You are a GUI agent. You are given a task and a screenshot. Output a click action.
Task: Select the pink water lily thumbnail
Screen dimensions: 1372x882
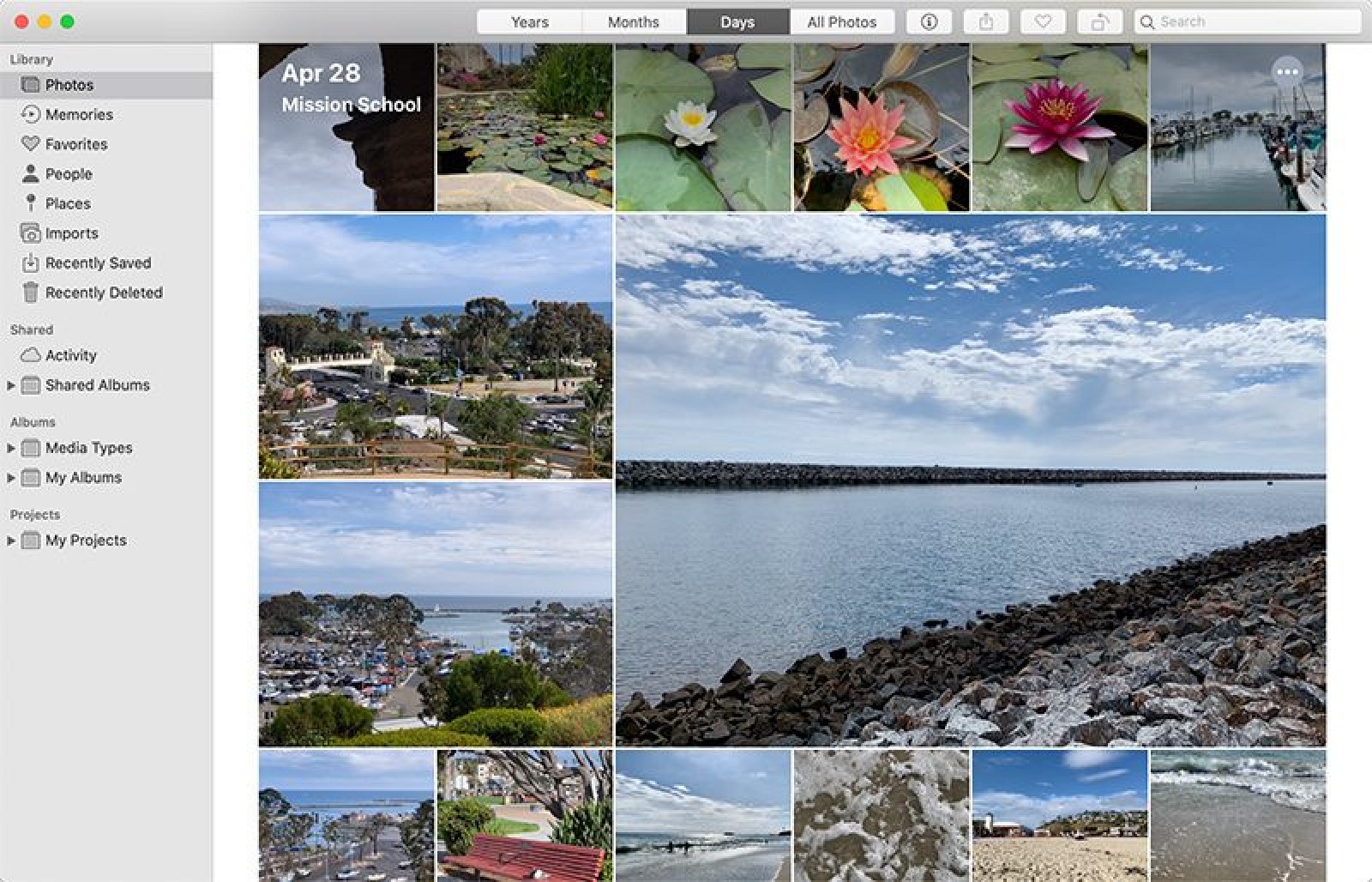[882, 127]
